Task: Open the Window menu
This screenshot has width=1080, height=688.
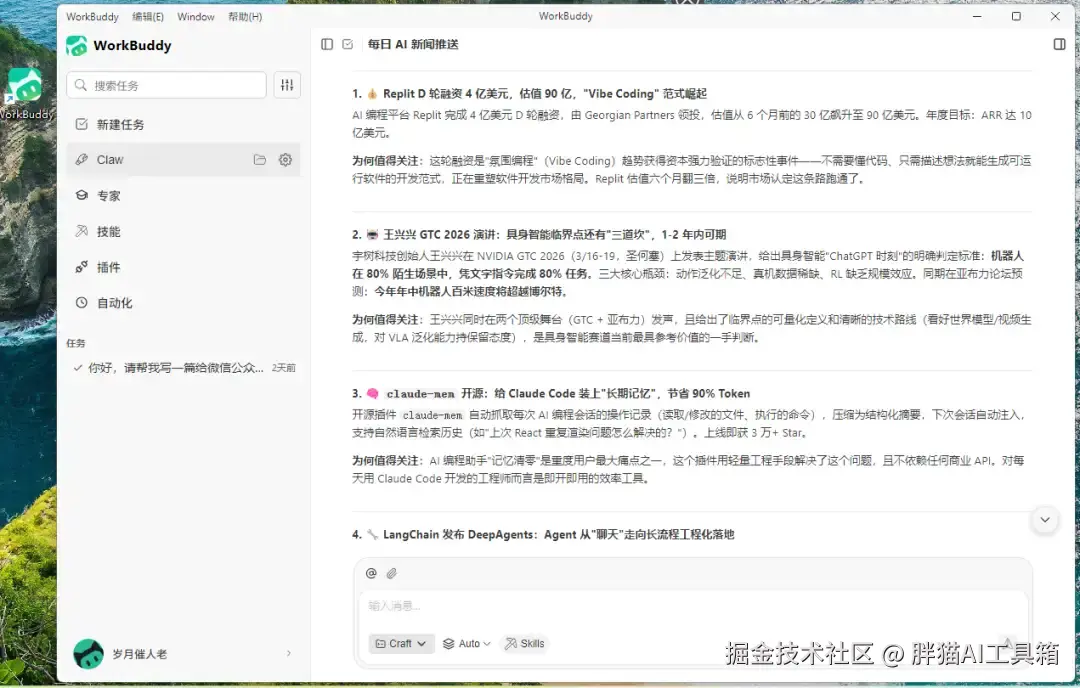Action: 196,17
